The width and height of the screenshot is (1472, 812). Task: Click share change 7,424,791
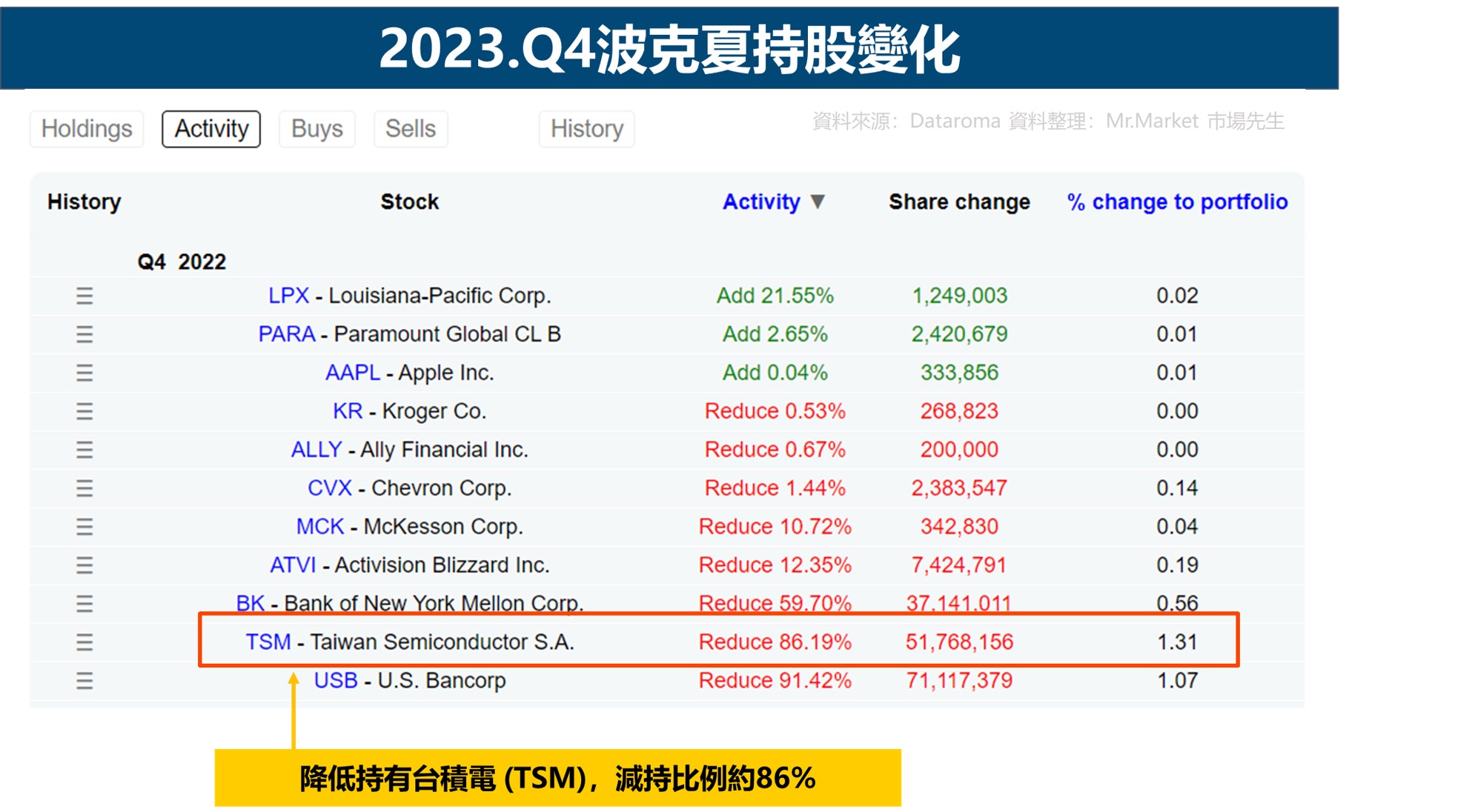(x=959, y=565)
